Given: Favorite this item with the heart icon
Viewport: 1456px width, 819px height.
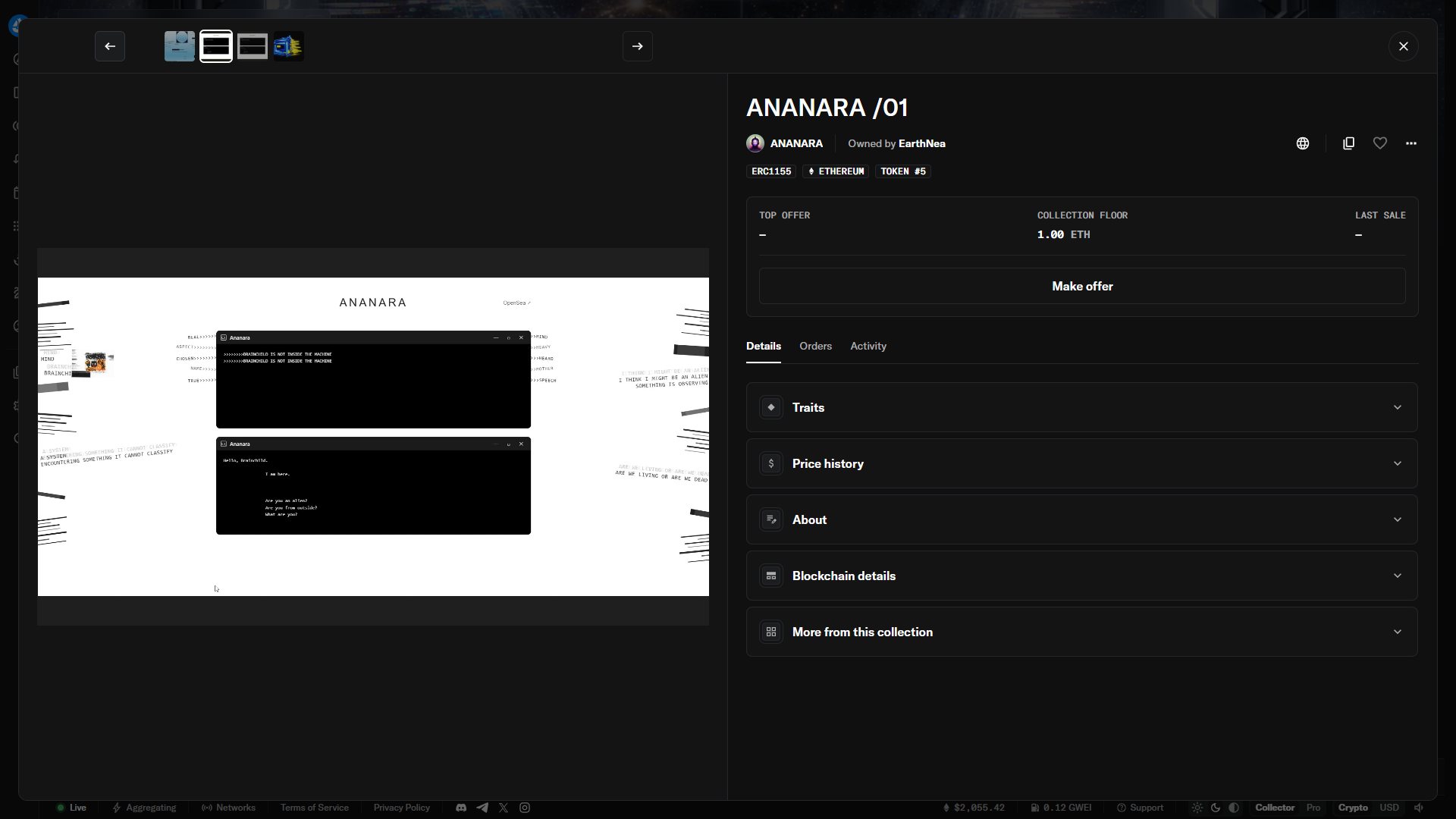Looking at the screenshot, I should (1380, 143).
